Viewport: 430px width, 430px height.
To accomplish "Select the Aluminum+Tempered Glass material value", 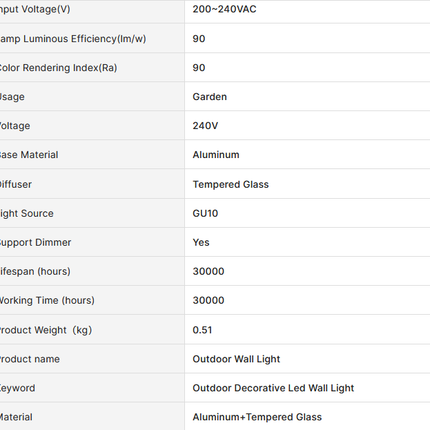I will click(257, 417).
